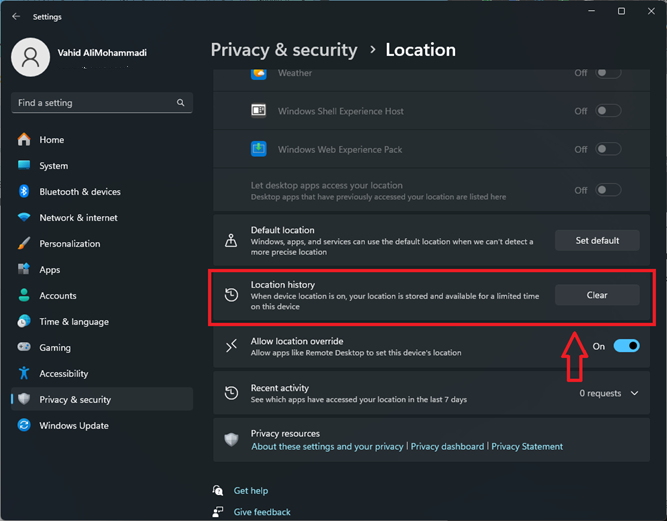667x521 pixels.
Task: Click the Default location pin icon
Action: click(231, 240)
